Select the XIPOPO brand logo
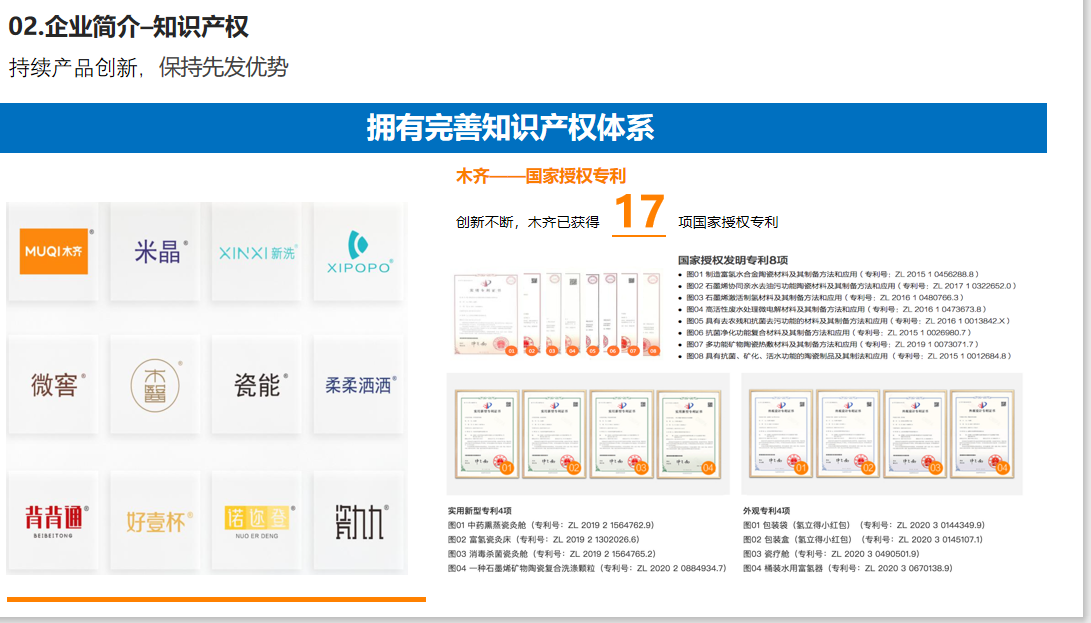 [359, 252]
